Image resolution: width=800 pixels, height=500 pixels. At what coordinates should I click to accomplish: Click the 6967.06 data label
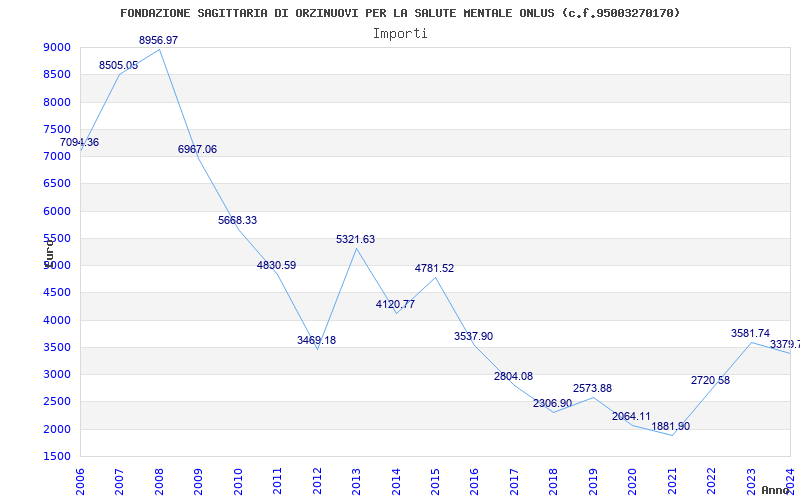click(x=197, y=149)
